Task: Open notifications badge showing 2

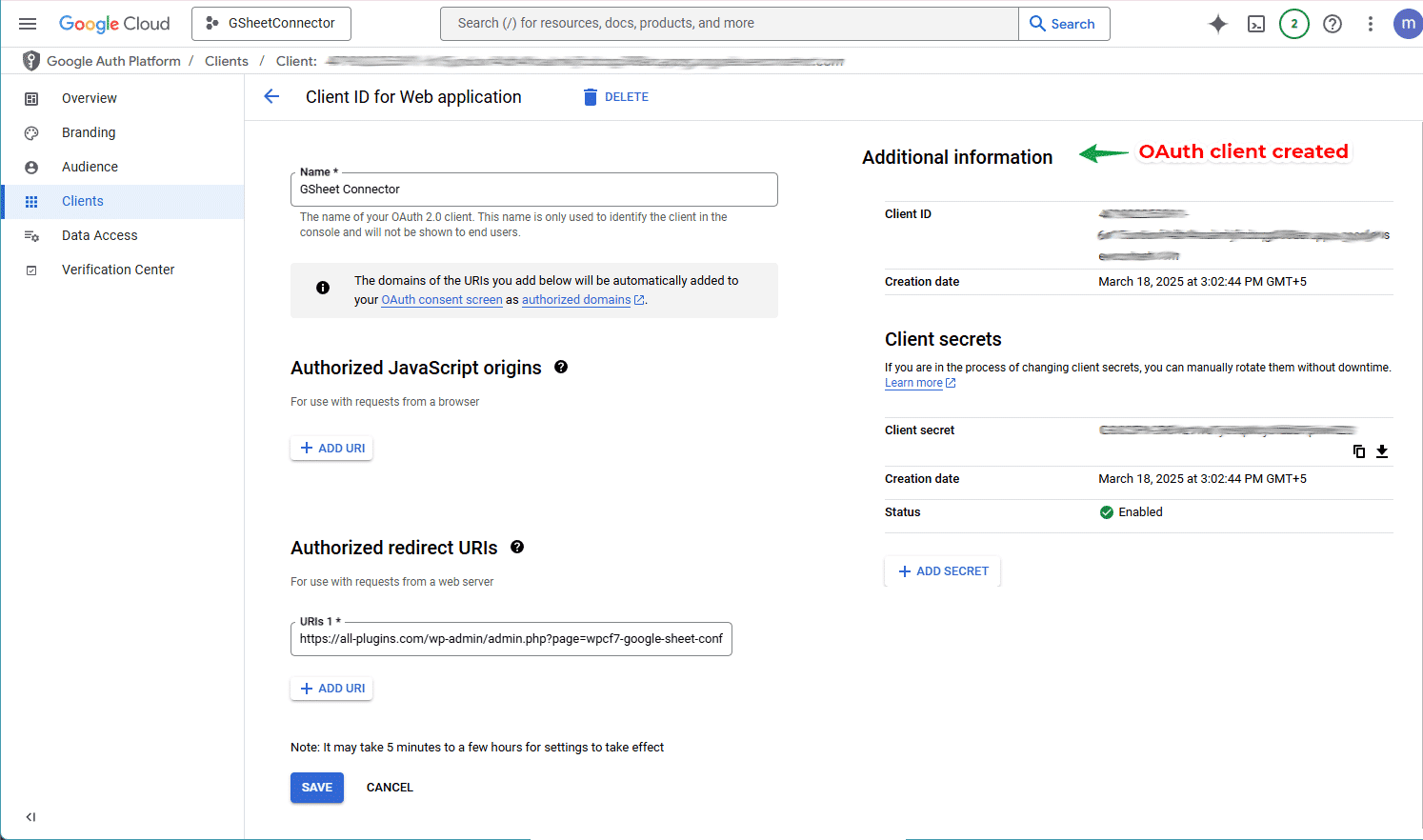Action: pyautogui.click(x=1294, y=24)
